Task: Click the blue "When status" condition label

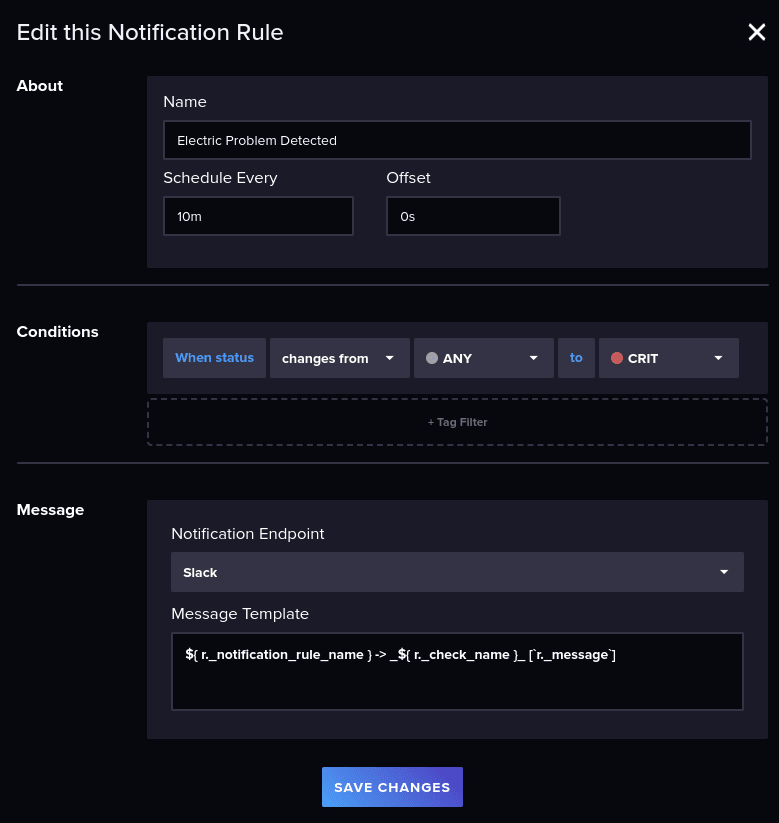Action: click(214, 357)
